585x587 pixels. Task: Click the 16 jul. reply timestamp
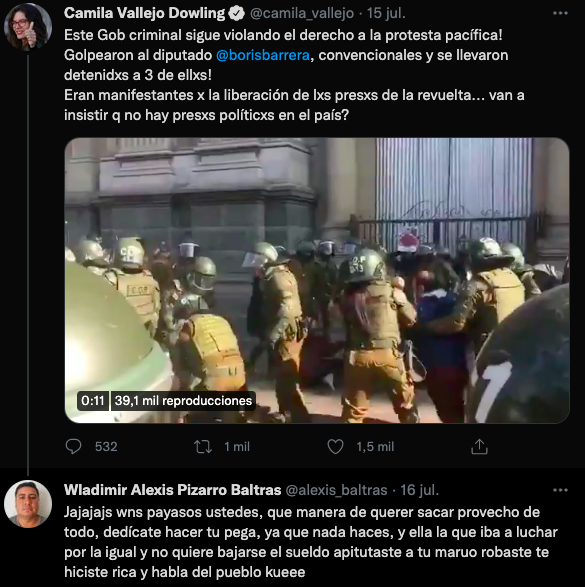point(419,490)
